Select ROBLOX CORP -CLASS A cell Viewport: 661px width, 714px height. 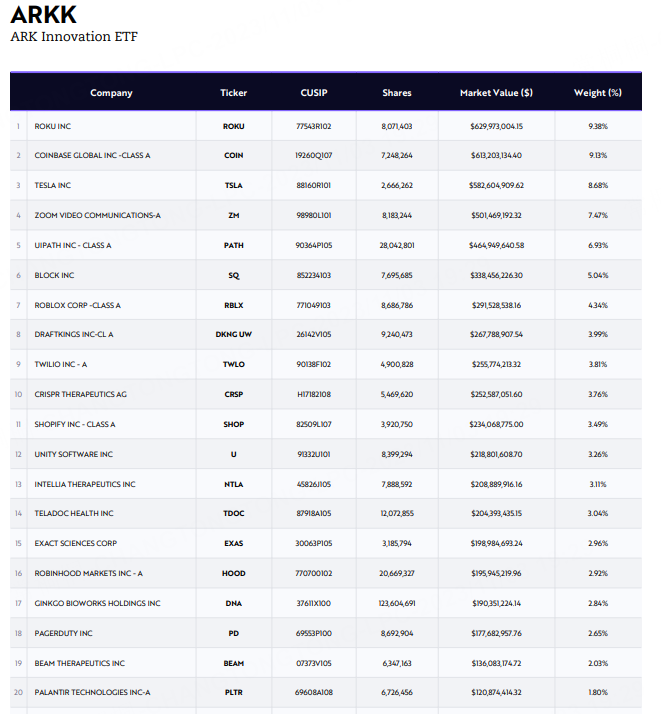tap(112, 305)
